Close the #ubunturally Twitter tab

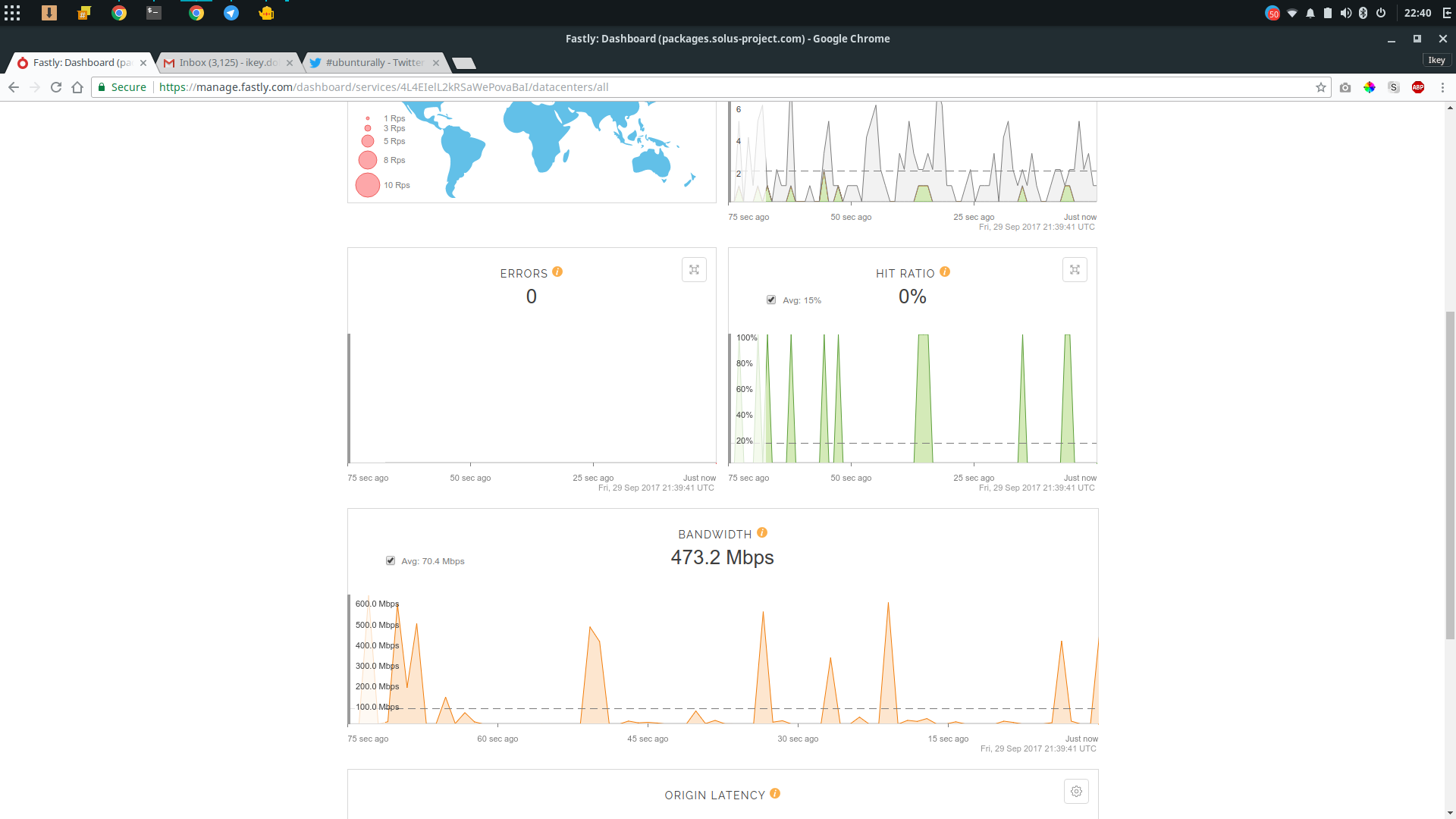point(436,63)
